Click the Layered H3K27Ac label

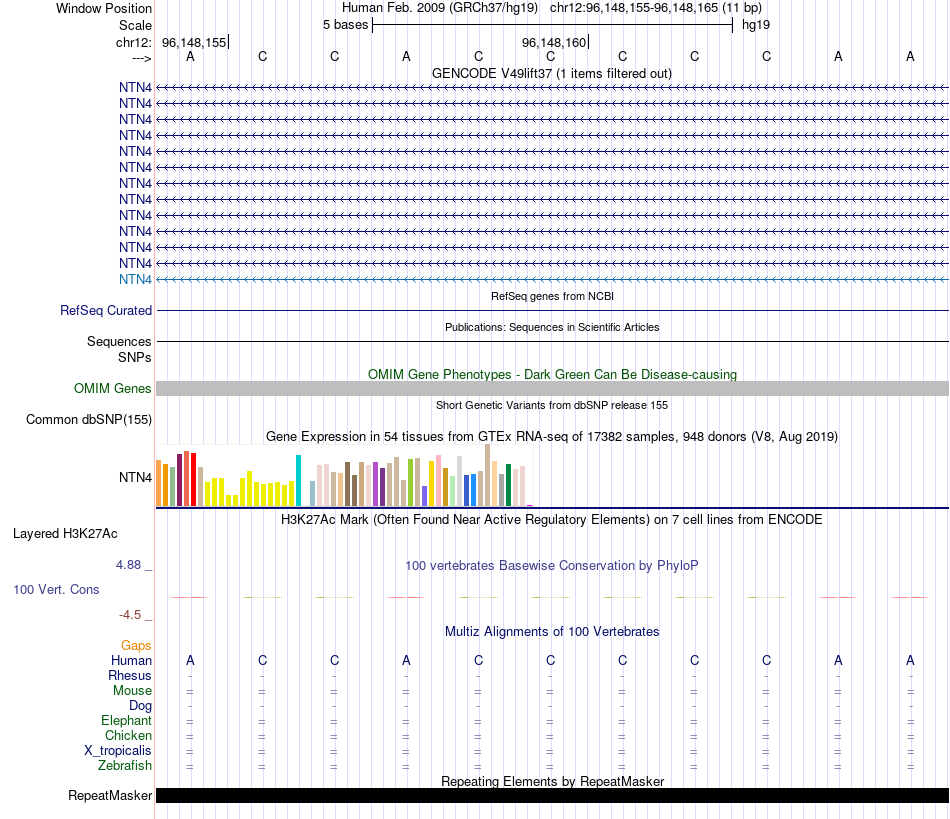pos(65,534)
